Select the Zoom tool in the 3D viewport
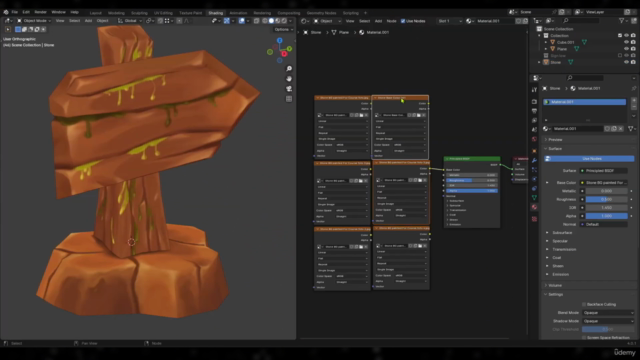The width and height of the screenshot is (640, 360). tap(289, 69)
